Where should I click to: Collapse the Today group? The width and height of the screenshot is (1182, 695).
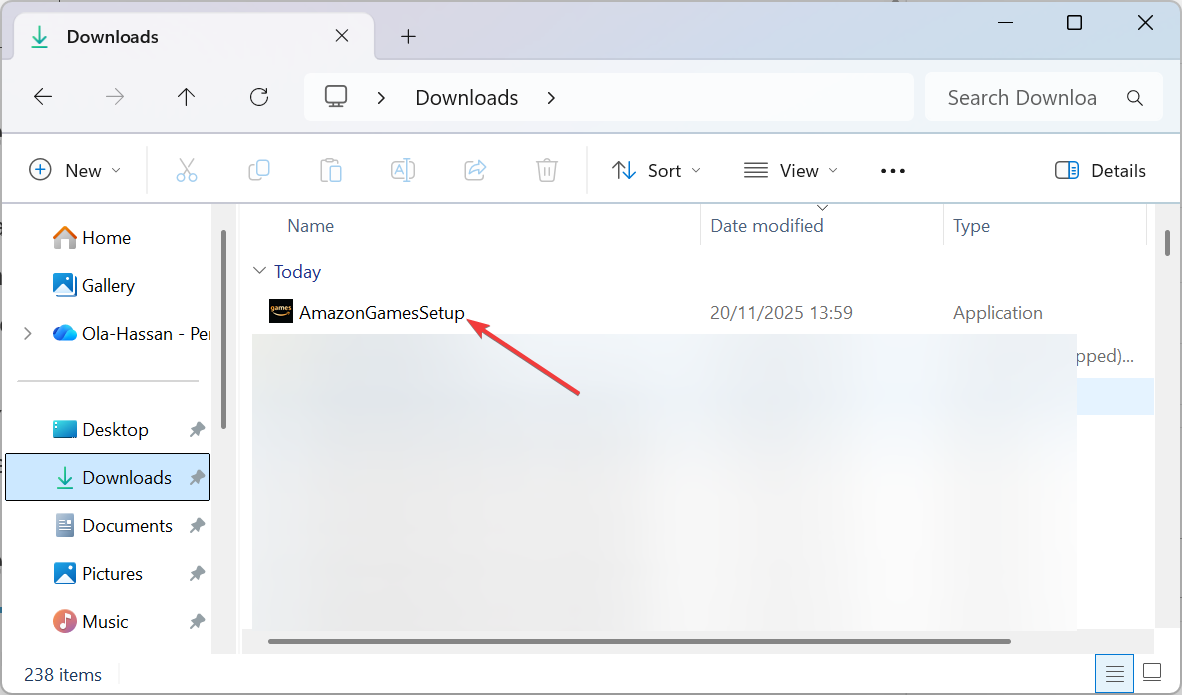click(259, 271)
